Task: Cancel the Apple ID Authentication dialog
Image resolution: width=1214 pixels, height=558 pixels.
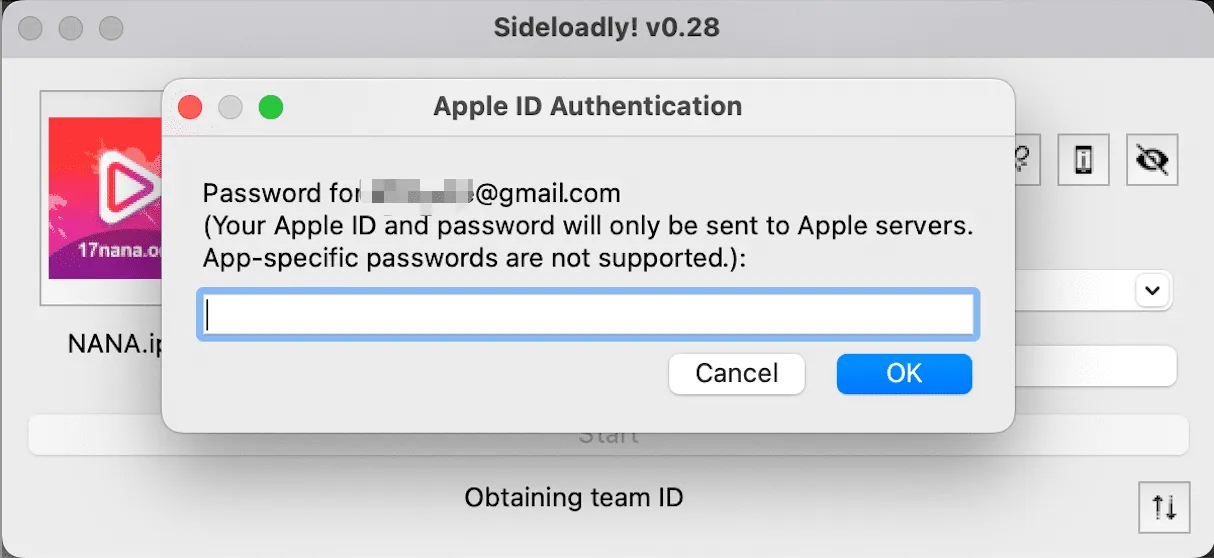Action: 737,374
